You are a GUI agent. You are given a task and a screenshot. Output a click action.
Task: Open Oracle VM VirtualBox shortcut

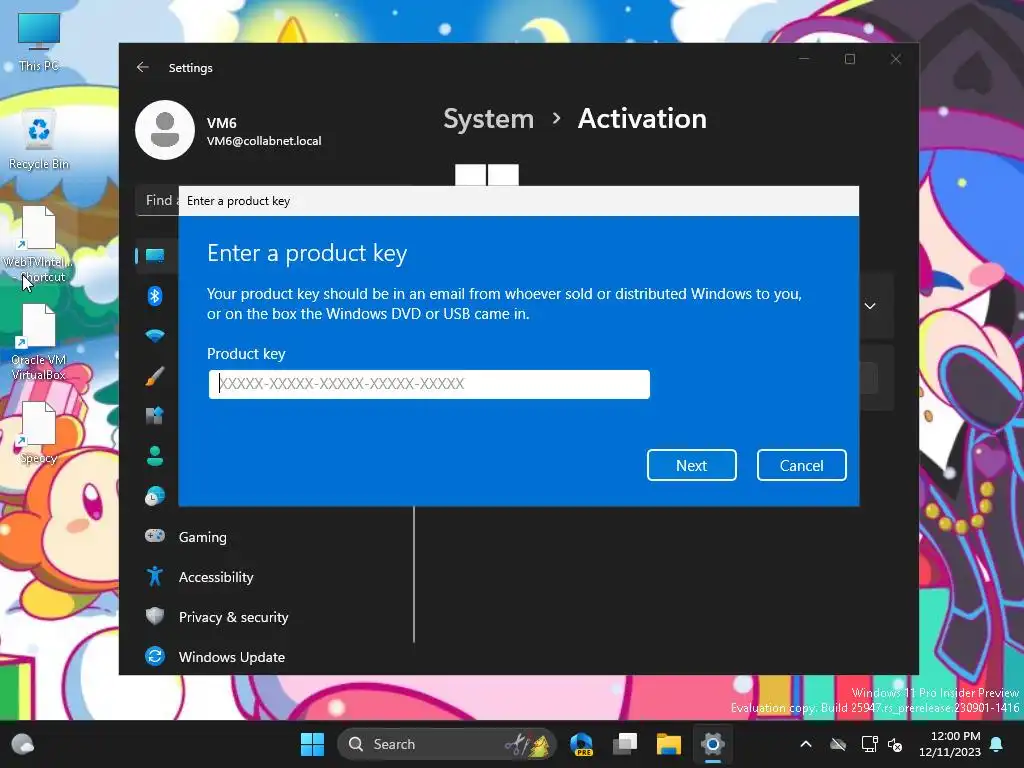point(39,342)
